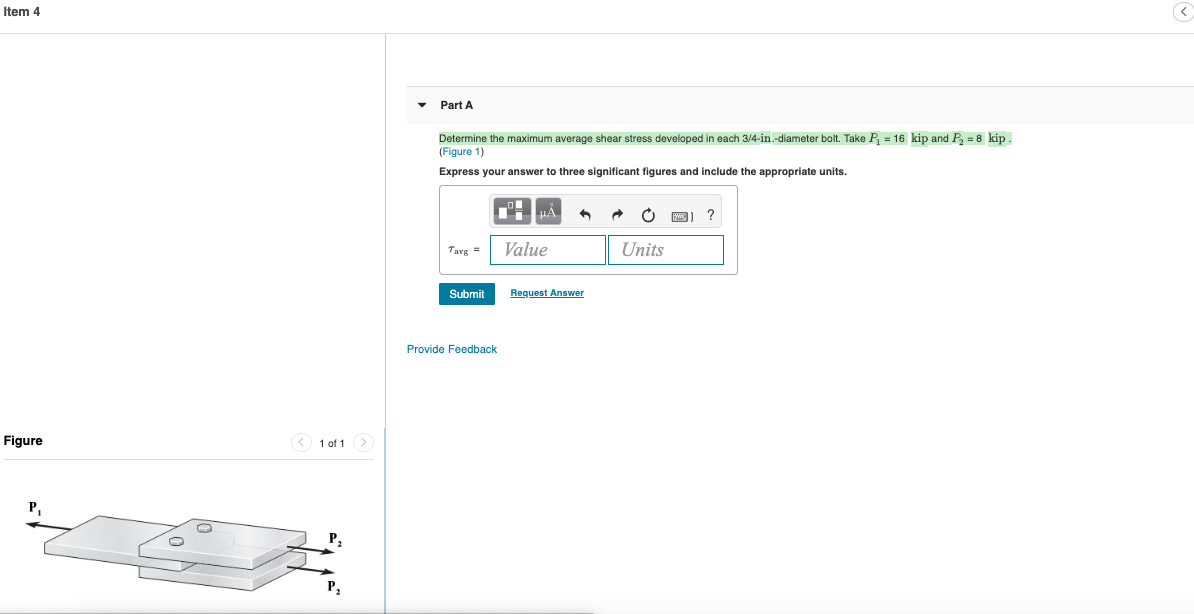
Task: Click the Value input field
Action: tap(548, 250)
